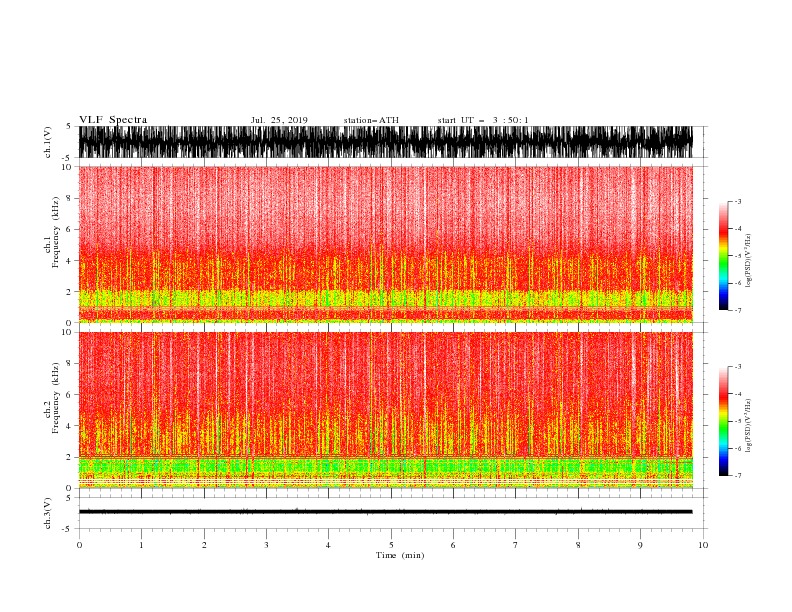Click the log(PSD) label beside ch.2 color bar
Screen dimensions: 792x612
point(748,425)
